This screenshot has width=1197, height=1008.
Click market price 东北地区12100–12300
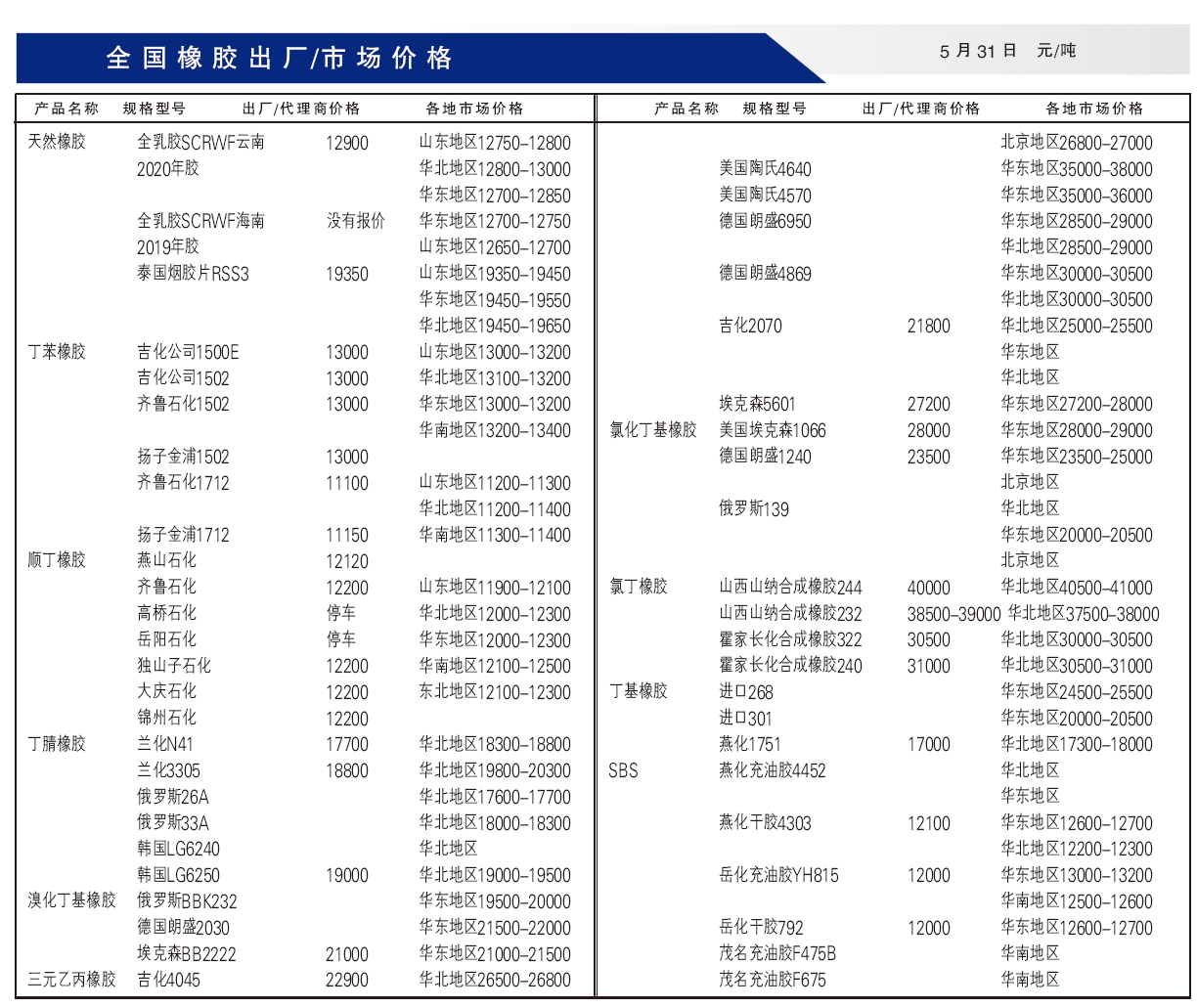pos(495,692)
